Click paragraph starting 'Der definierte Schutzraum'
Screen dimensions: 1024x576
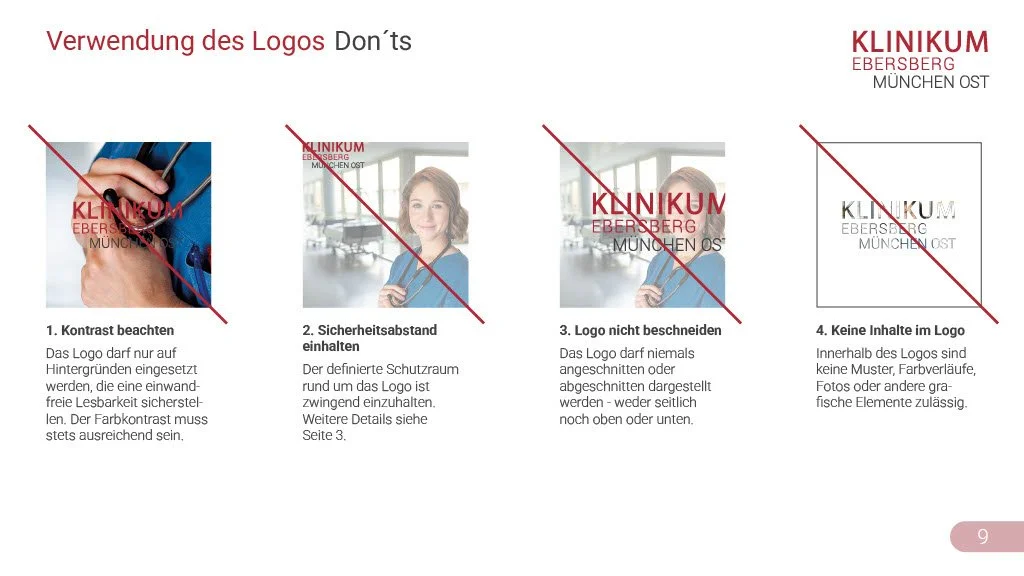pyautogui.click(x=381, y=402)
